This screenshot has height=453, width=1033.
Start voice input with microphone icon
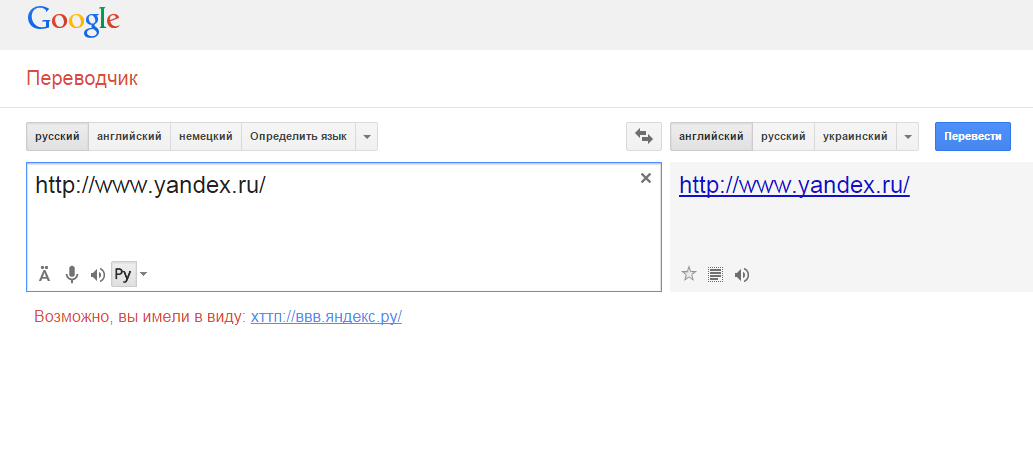click(x=72, y=274)
